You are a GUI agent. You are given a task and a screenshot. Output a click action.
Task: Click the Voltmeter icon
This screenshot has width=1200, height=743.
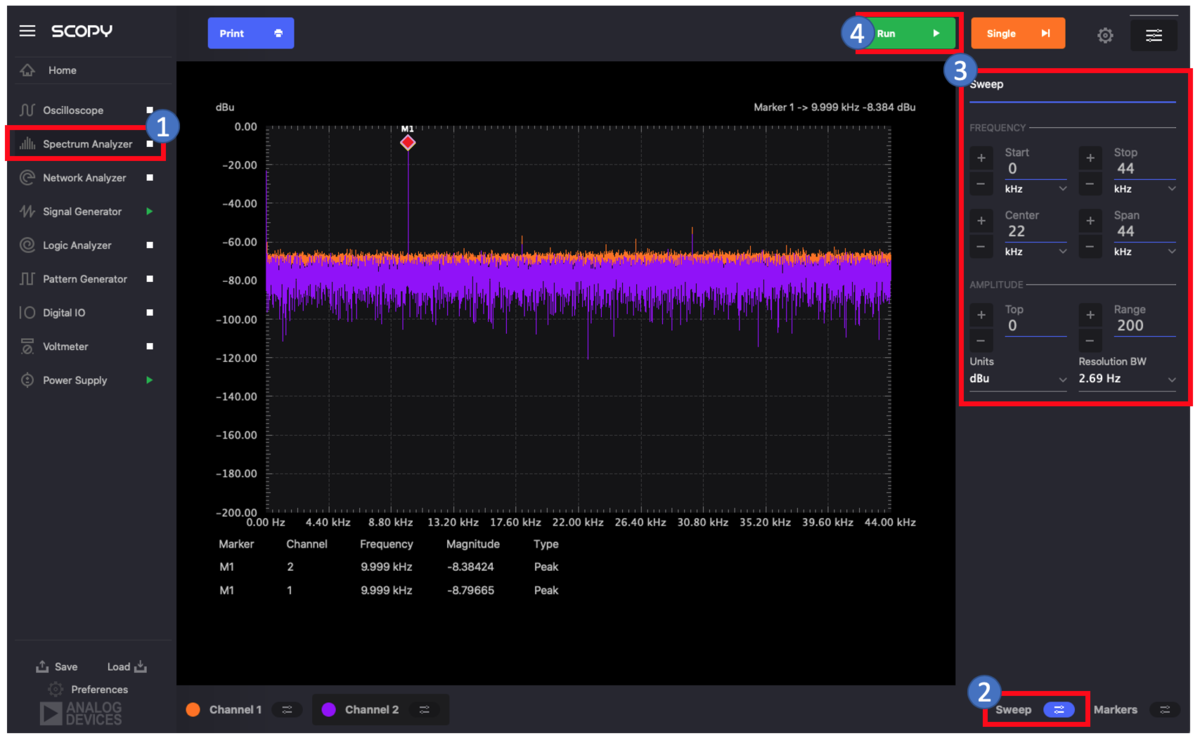[x=27, y=347]
